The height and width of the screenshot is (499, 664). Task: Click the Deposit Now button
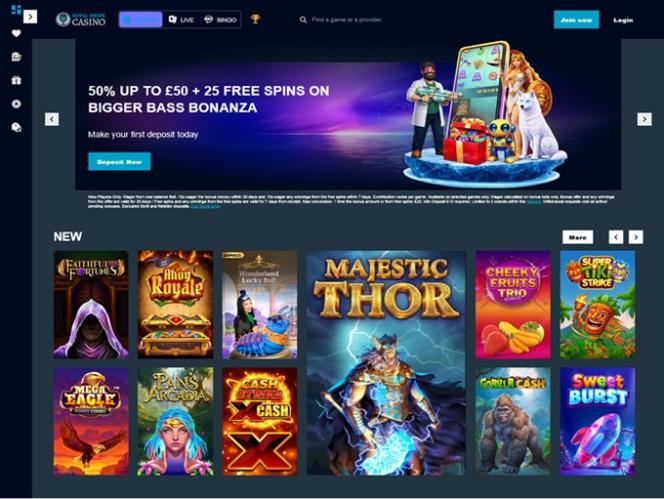119,162
